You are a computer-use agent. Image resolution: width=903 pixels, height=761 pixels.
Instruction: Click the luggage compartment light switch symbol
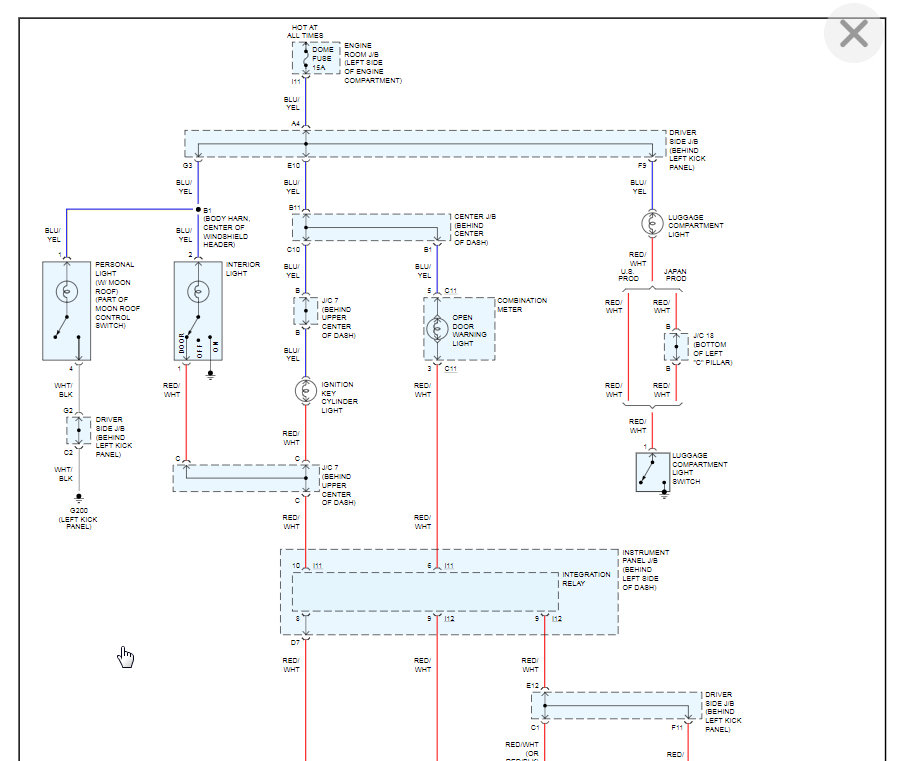(652, 472)
